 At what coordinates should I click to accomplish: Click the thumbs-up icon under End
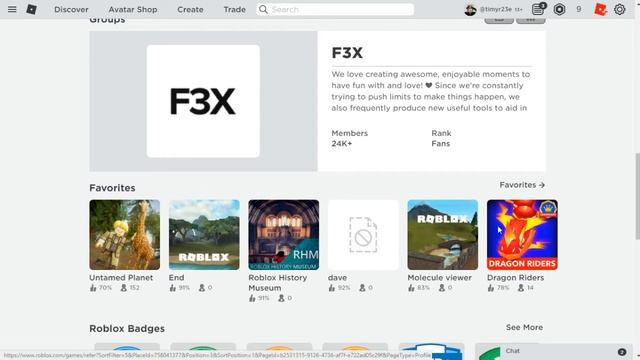(x=173, y=288)
